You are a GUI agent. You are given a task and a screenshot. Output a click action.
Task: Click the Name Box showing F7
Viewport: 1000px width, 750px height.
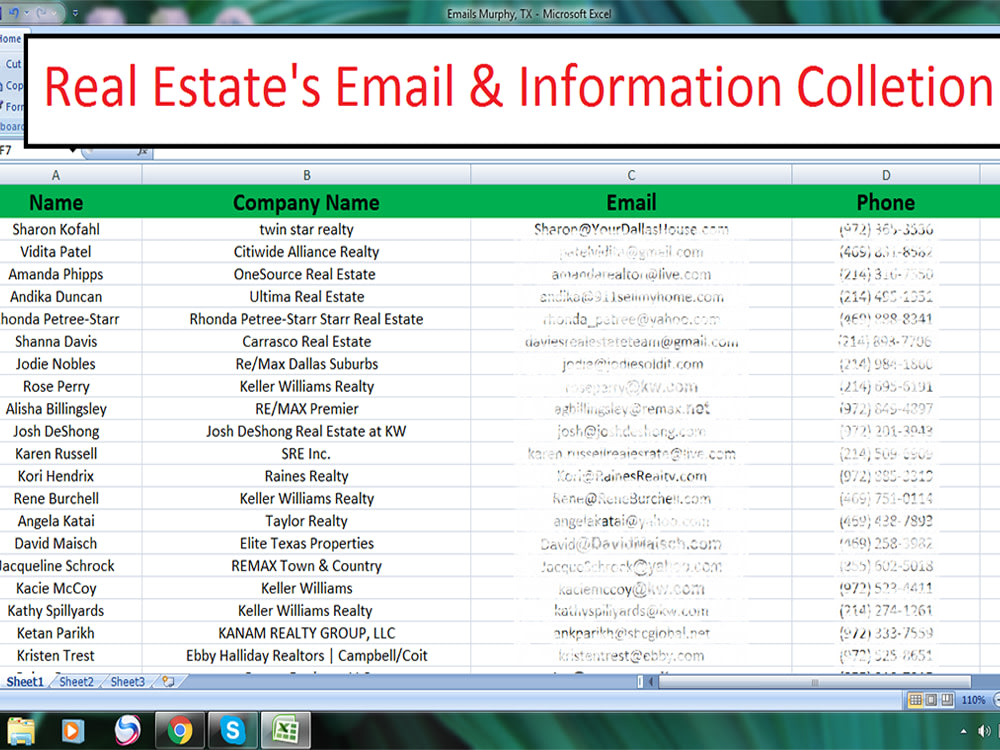[x=35, y=151]
